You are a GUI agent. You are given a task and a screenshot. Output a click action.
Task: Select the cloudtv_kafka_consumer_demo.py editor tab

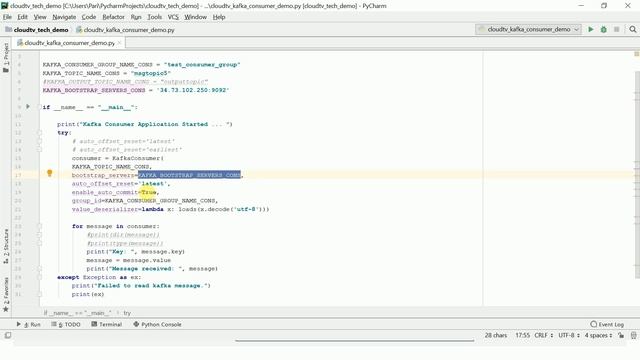tap(69, 42)
